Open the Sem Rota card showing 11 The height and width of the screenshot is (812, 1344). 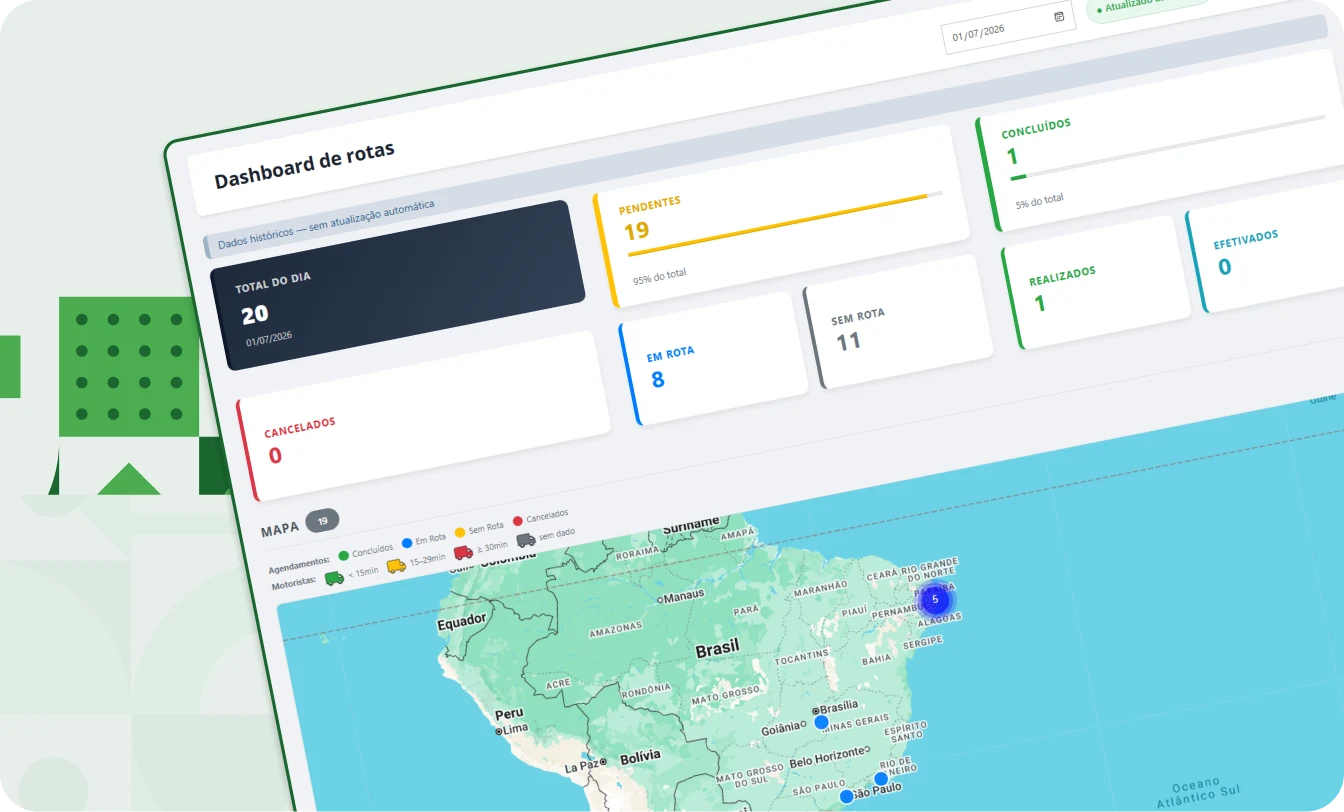click(898, 321)
